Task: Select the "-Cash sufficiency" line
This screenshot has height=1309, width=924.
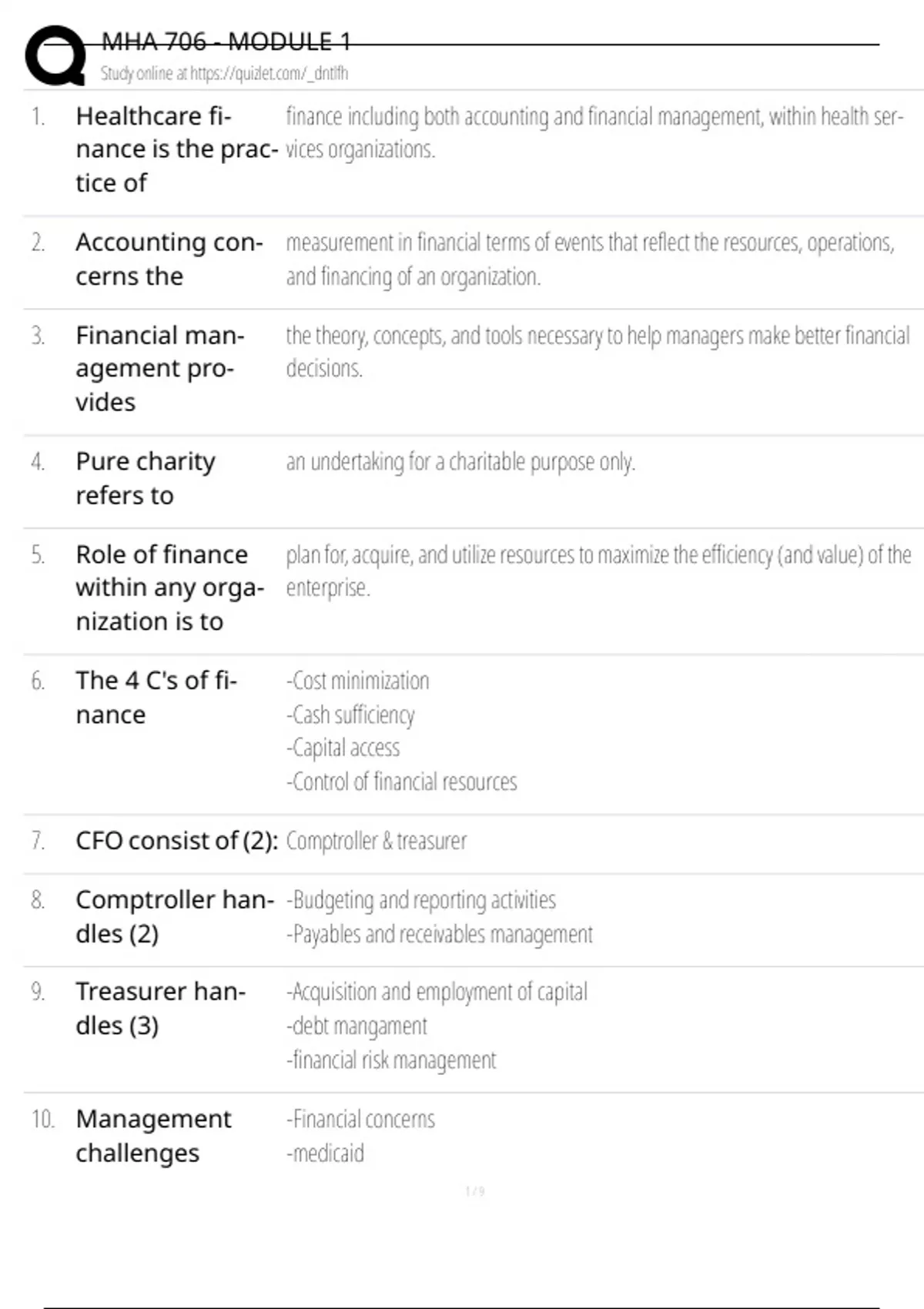Action: coord(350,715)
